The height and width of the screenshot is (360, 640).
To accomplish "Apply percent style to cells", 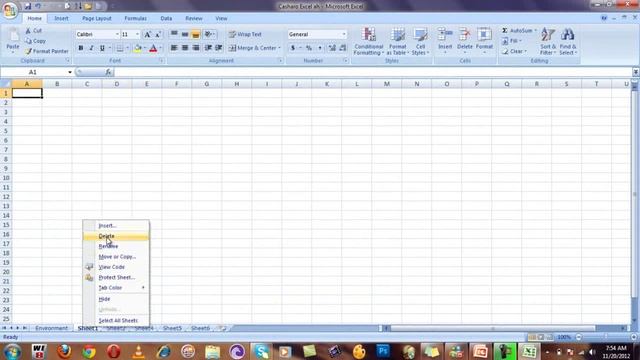I will [x=309, y=48].
